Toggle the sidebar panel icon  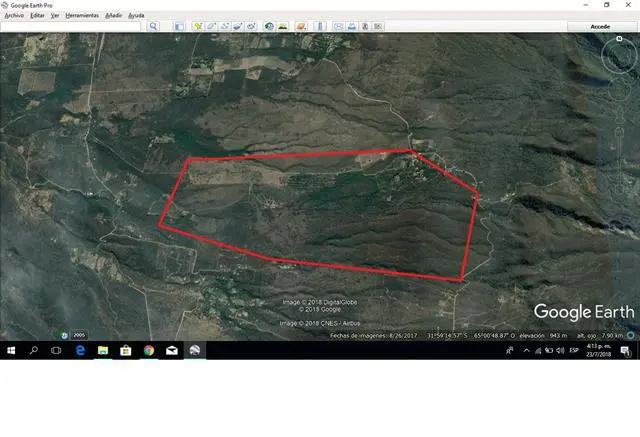tap(179, 27)
